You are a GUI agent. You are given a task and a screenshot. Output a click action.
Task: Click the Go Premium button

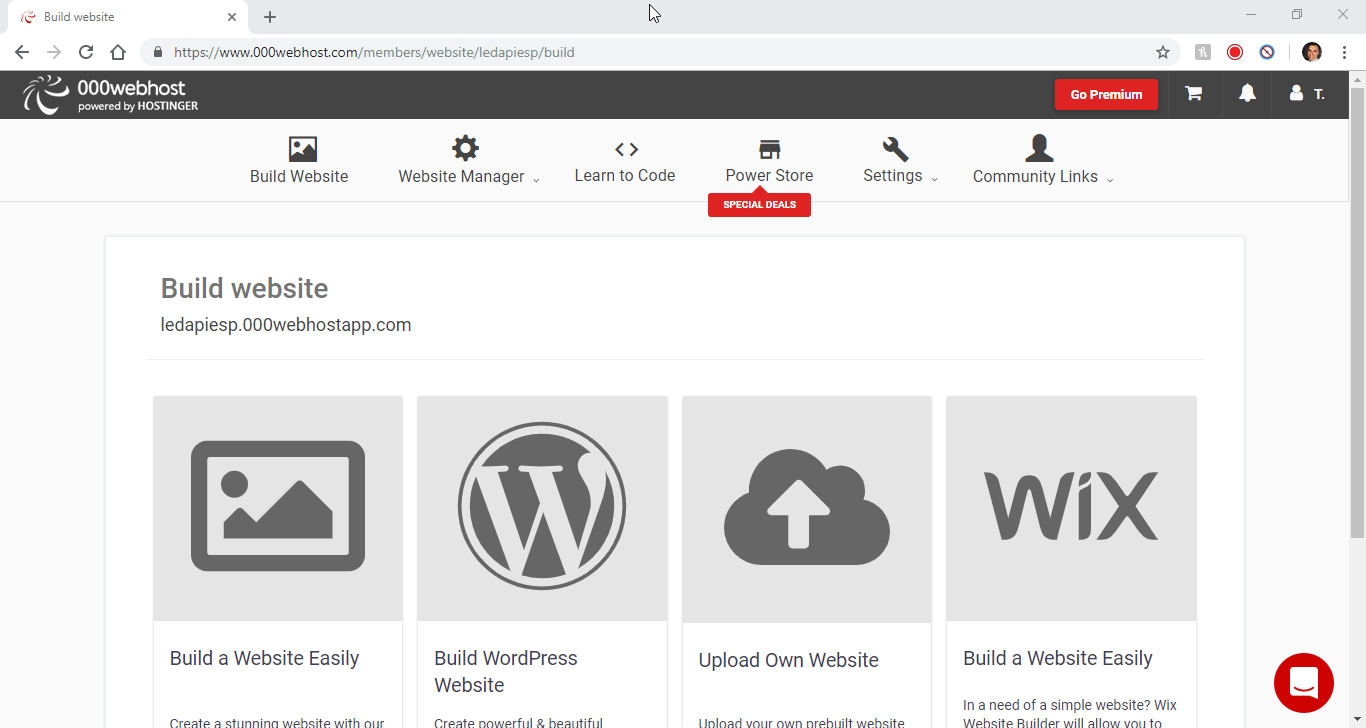(x=1106, y=93)
